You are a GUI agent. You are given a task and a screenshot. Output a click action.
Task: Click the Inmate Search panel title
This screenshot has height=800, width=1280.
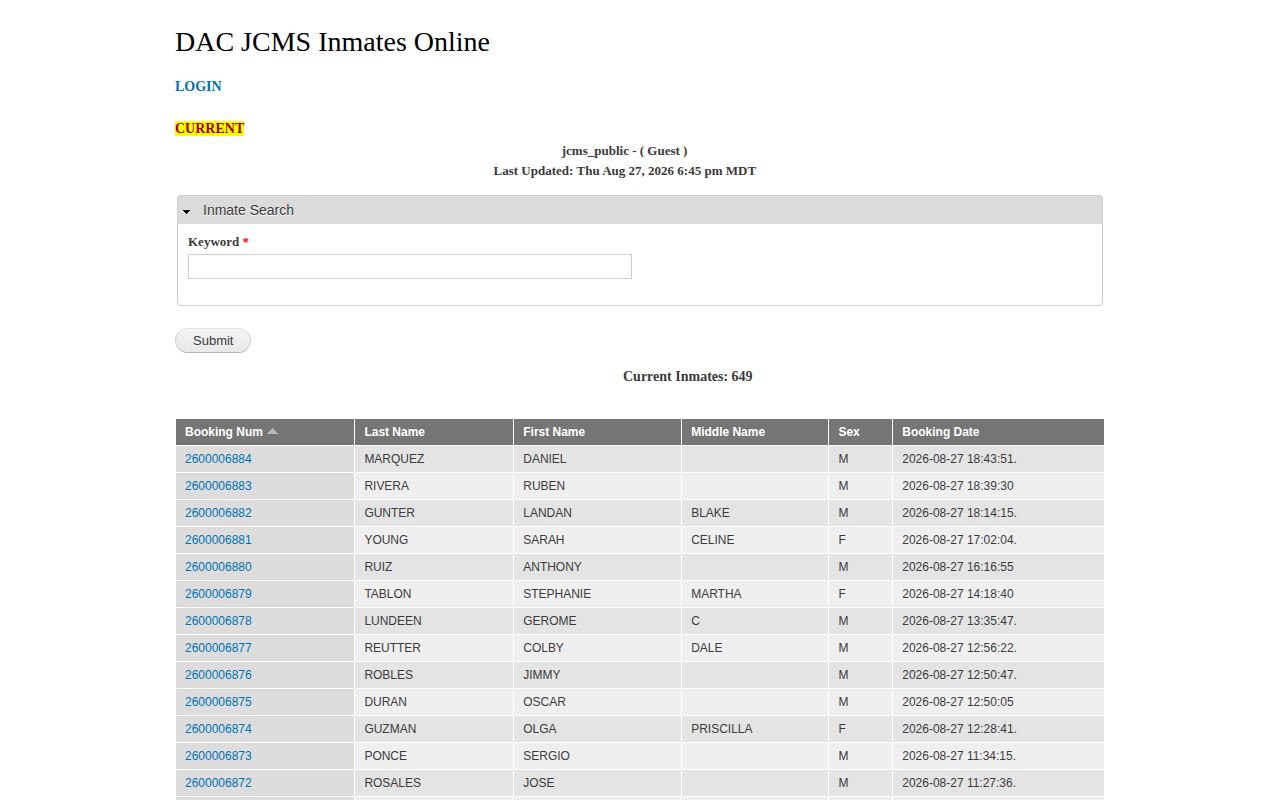pyautogui.click(x=248, y=210)
